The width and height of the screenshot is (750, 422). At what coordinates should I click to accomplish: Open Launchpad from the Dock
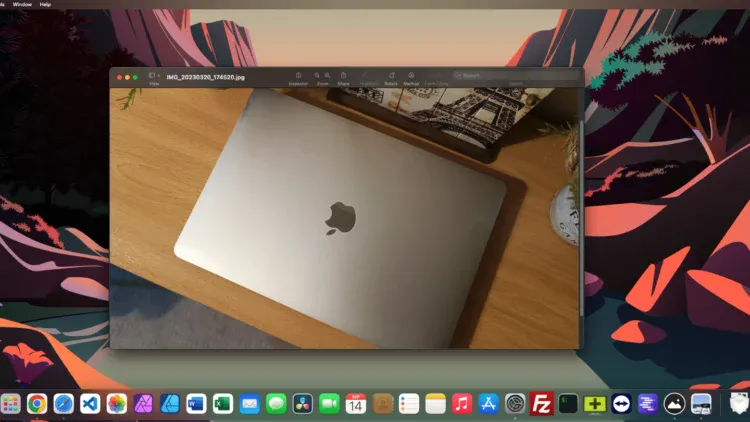point(11,404)
